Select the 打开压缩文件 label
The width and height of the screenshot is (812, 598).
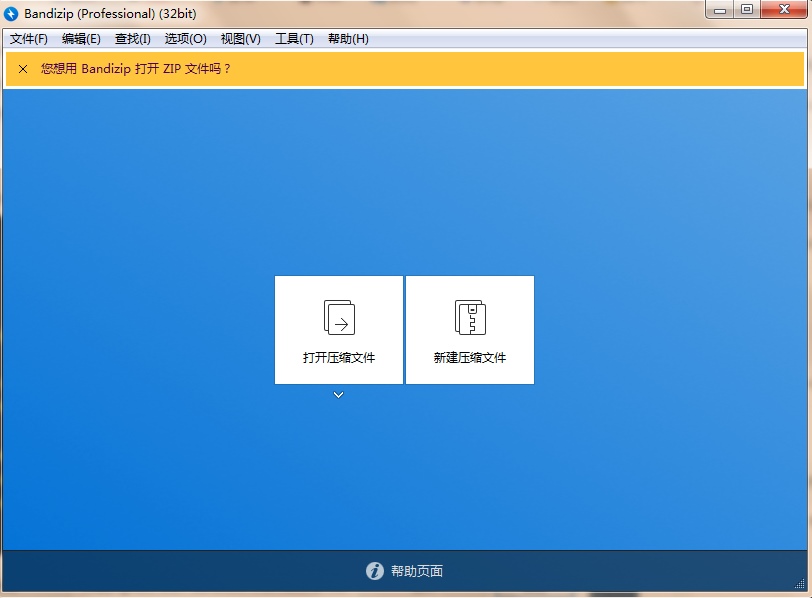pyautogui.click(x=339, y=357)
